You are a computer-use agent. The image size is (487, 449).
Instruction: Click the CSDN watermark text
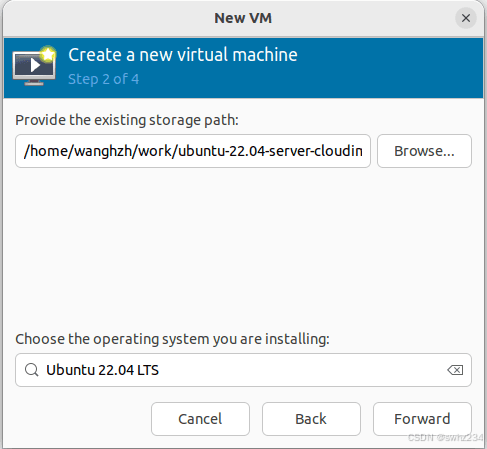445,437
